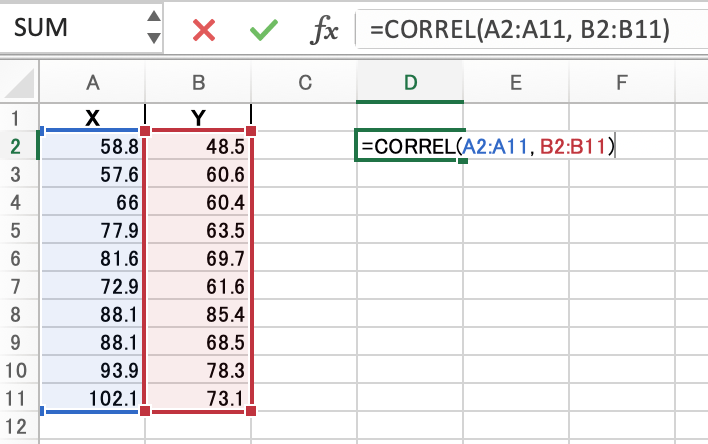
Task: Select column E header
Action: pyautogui.click(x=516, y=83)
